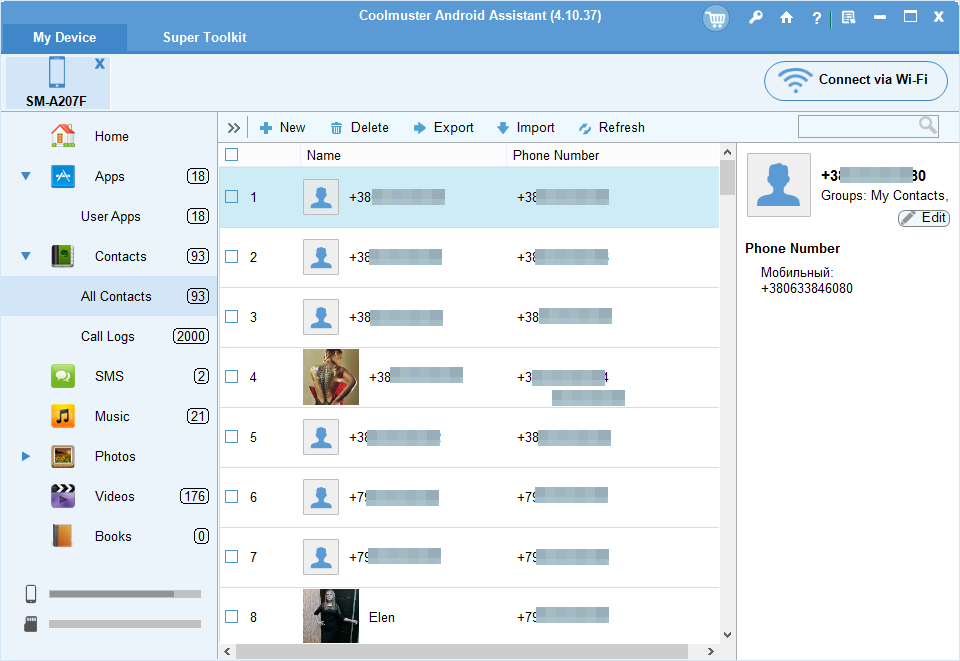Click the search magnifier icon

(x=928, y=125)
